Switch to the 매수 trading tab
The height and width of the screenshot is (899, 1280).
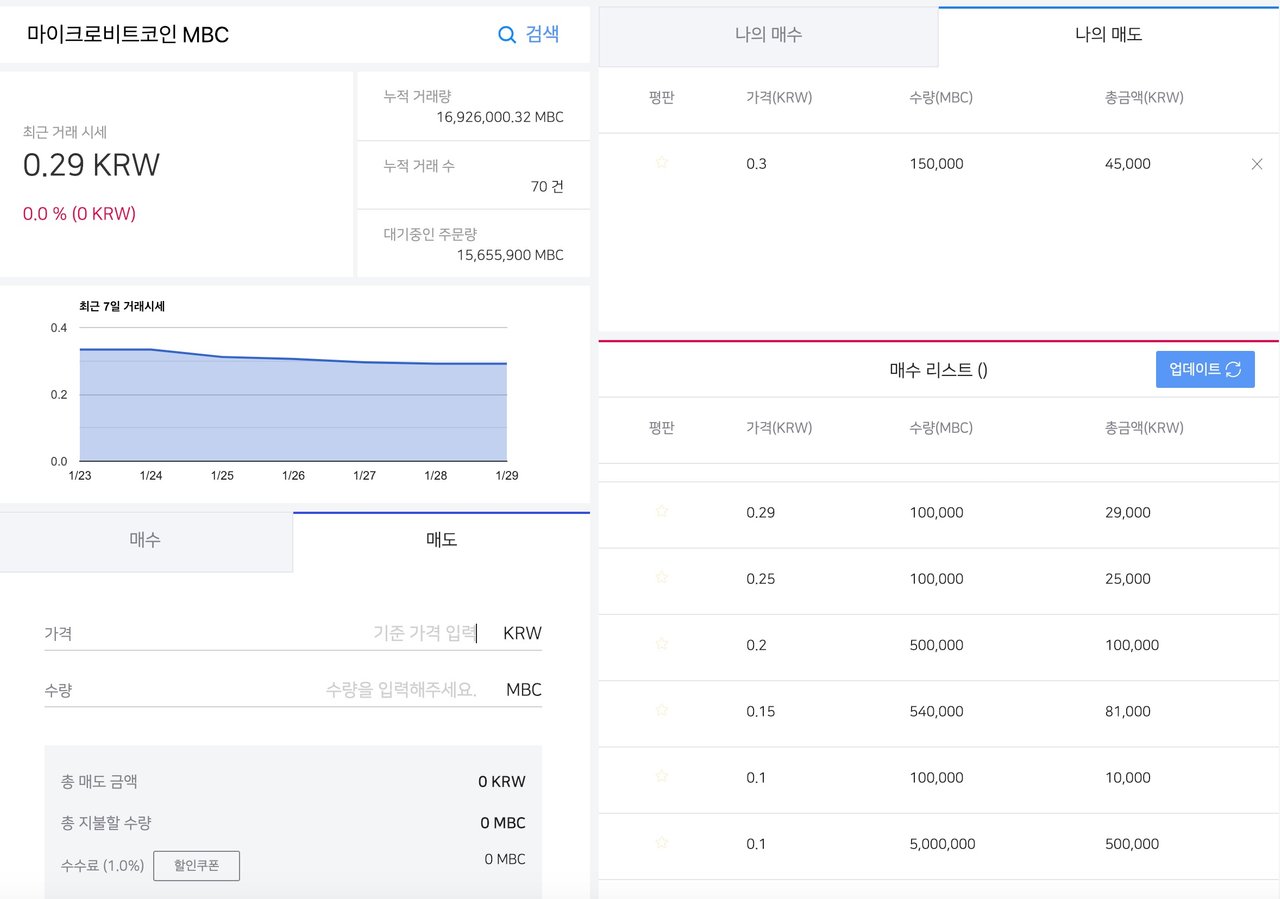pyautogui.click(x=146, y=539)
